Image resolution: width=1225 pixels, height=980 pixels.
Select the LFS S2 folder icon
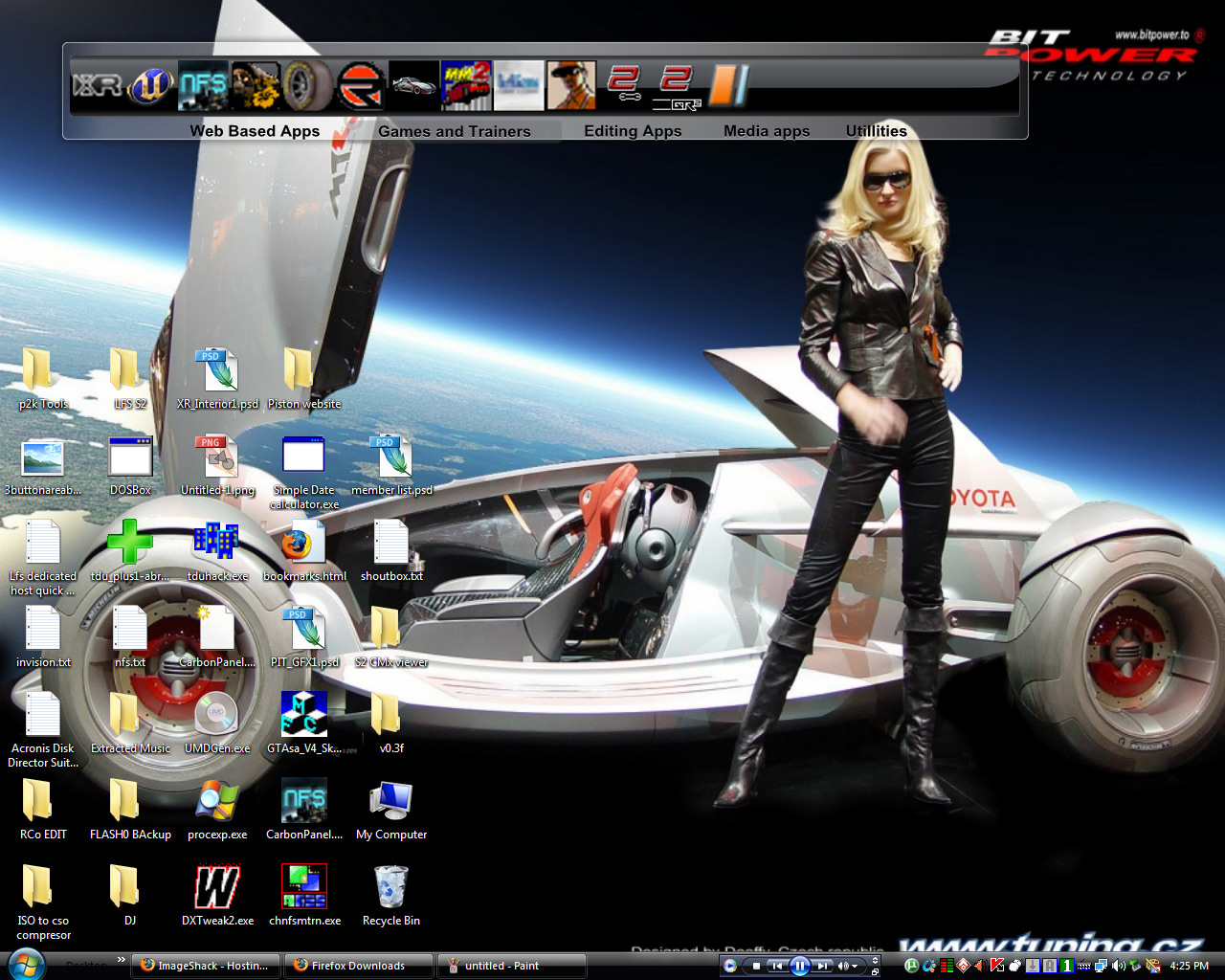point(130,379)
